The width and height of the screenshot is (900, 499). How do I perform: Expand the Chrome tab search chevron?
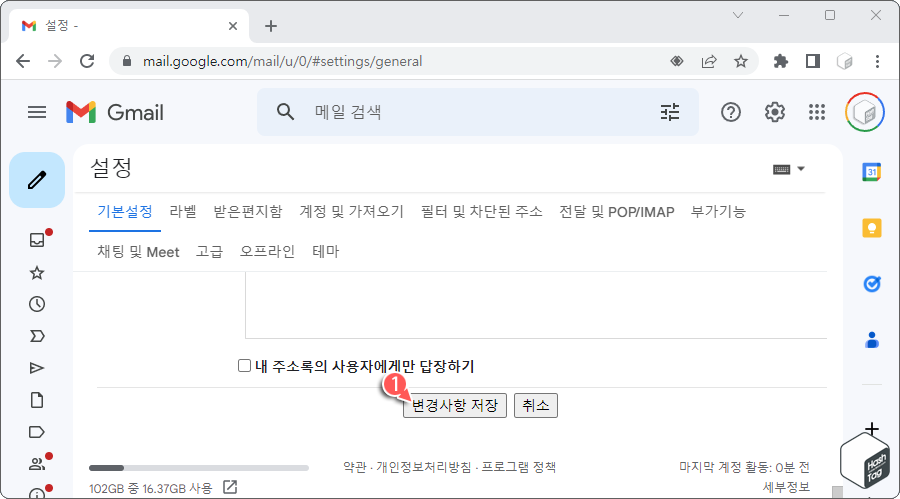point(738,16)
